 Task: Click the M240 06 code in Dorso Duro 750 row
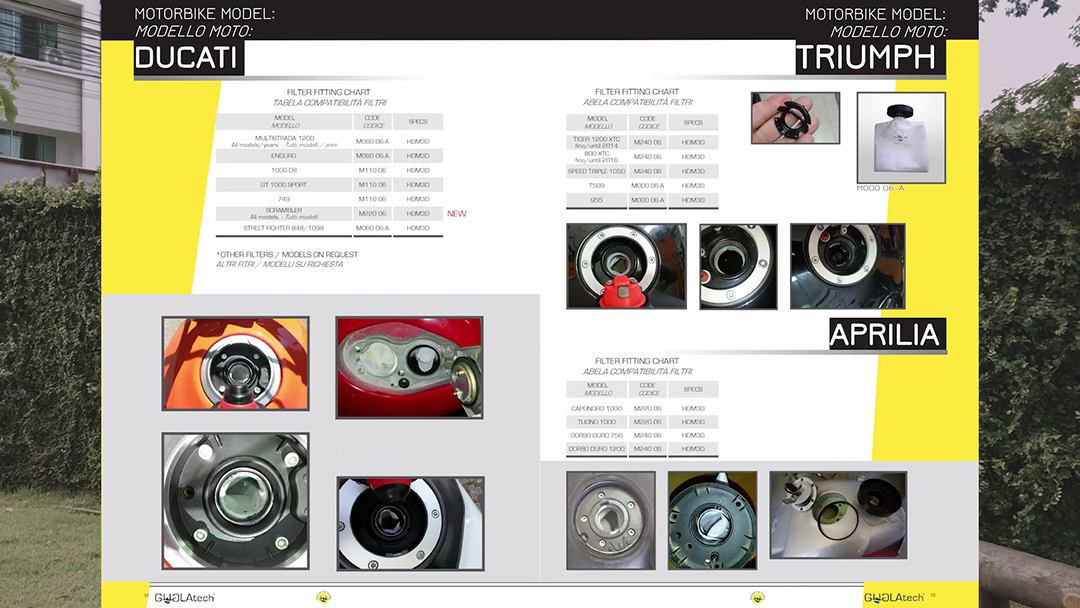tap(647, 435)
